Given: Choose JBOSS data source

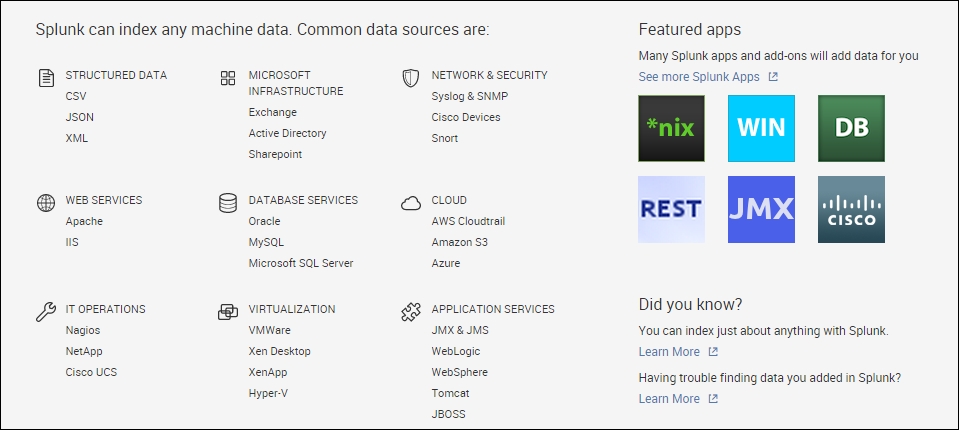Looking at the screenshot, I should tap(448, 414).
